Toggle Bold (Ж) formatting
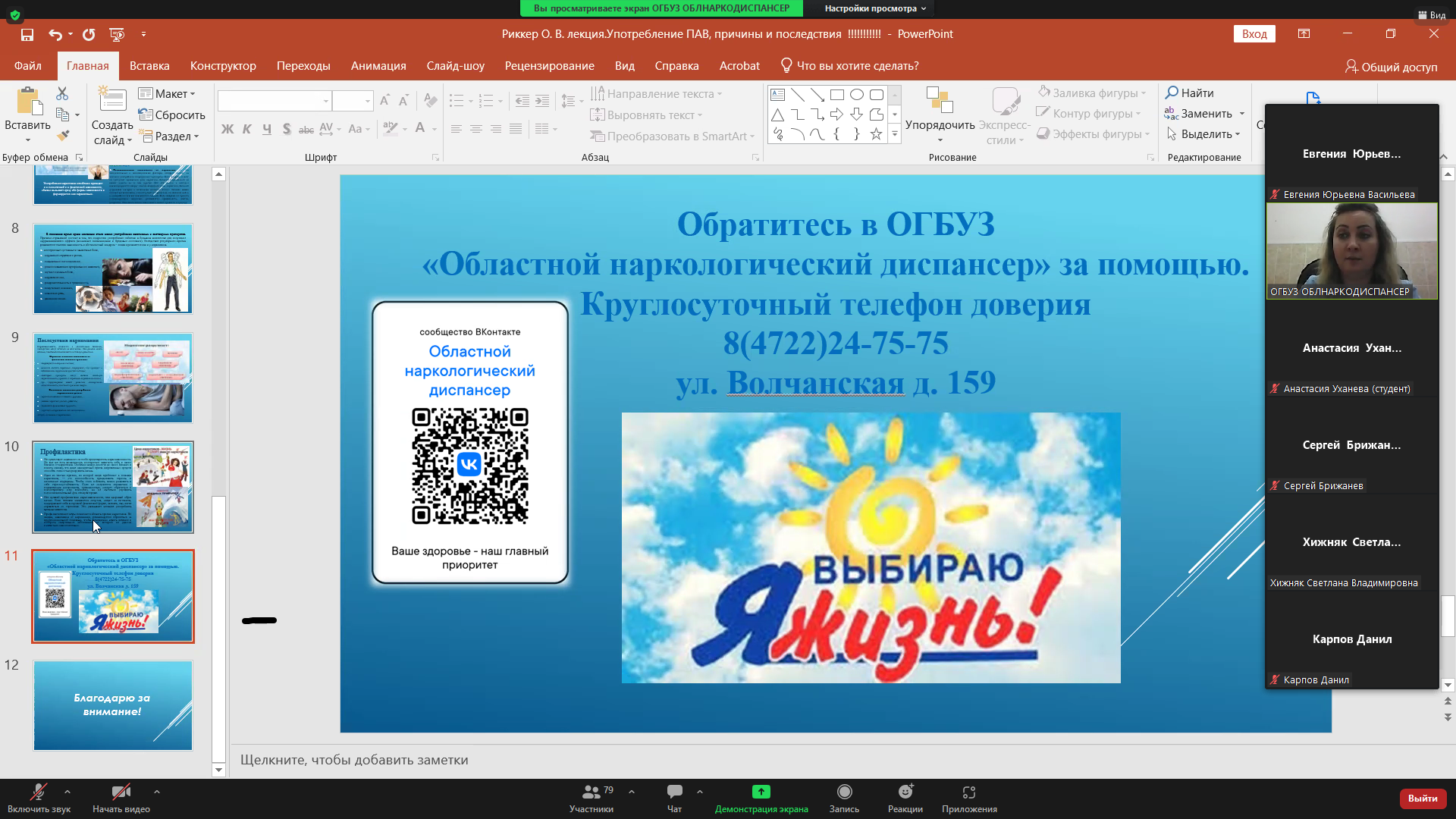Image resolution: width=1456 pixels, height=819 pixels. [x=227, y=129]
